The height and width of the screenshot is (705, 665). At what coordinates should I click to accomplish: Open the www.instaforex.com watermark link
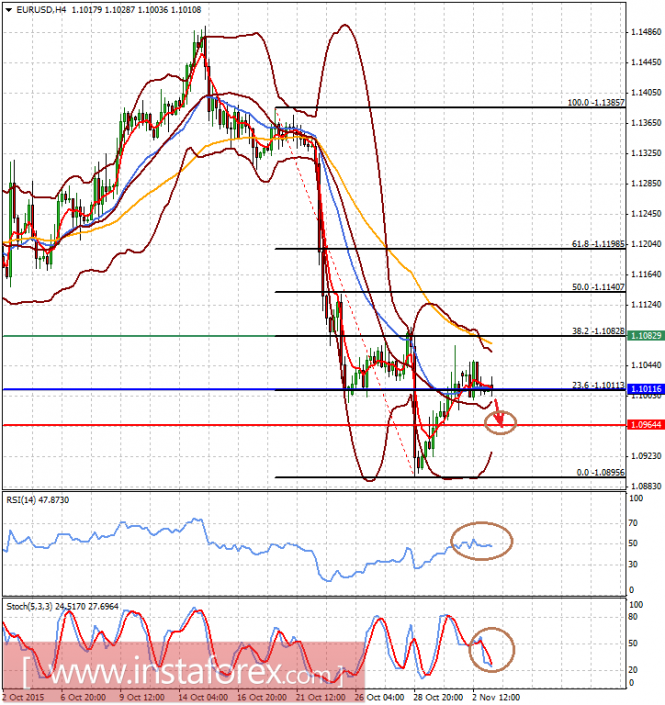point(182,672)
